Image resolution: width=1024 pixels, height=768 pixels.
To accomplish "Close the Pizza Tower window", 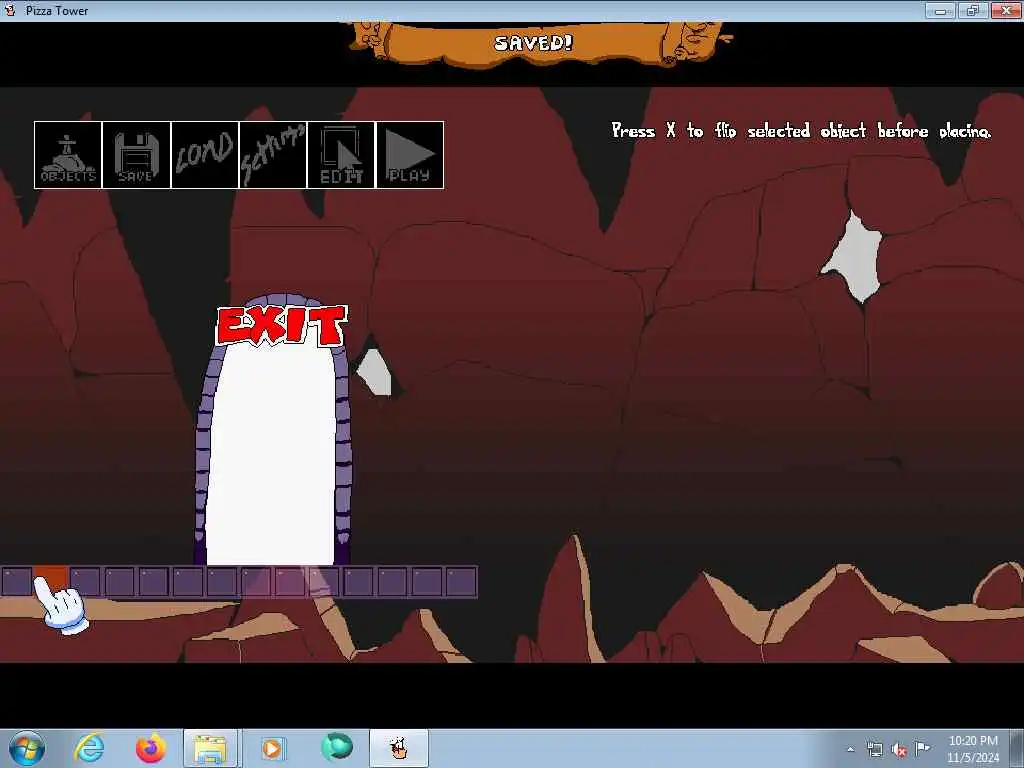I will [x=1006, y=10].
